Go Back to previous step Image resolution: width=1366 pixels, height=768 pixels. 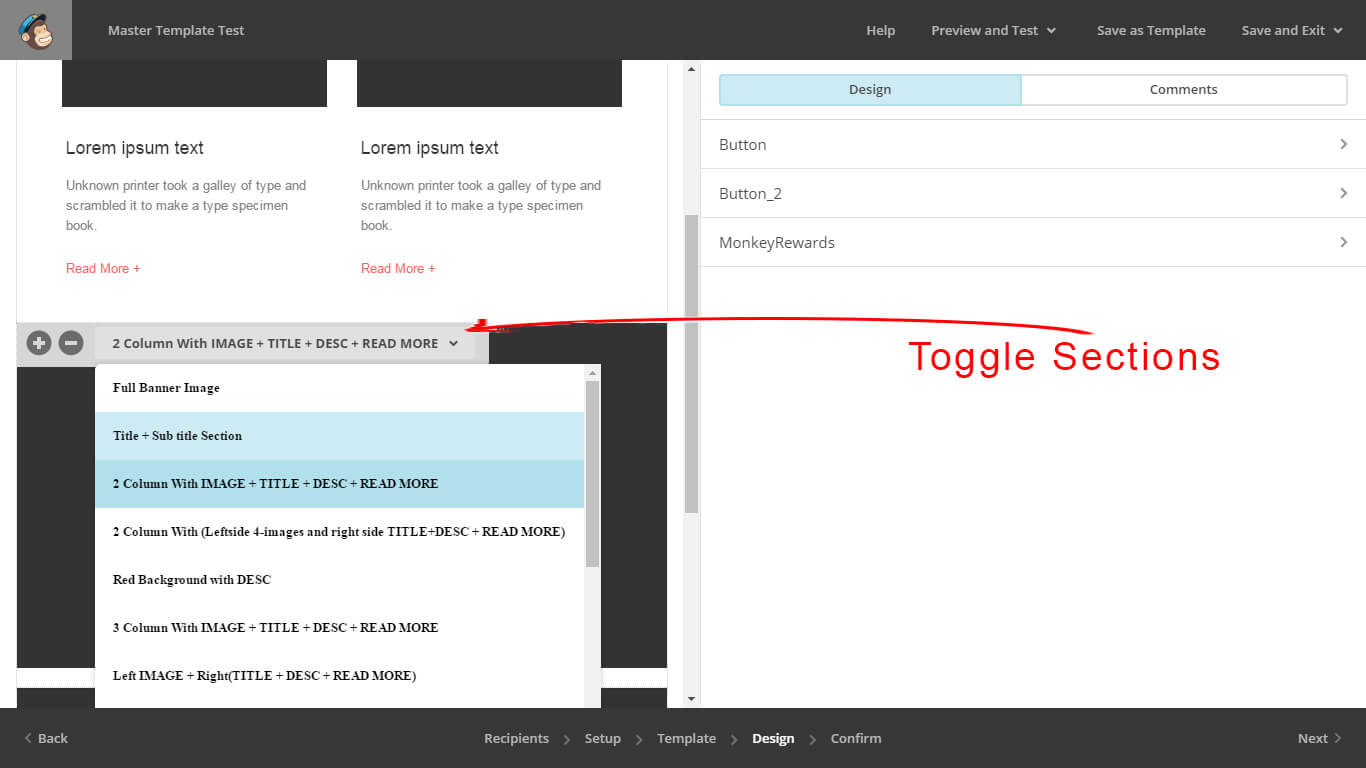pos(46,738)
